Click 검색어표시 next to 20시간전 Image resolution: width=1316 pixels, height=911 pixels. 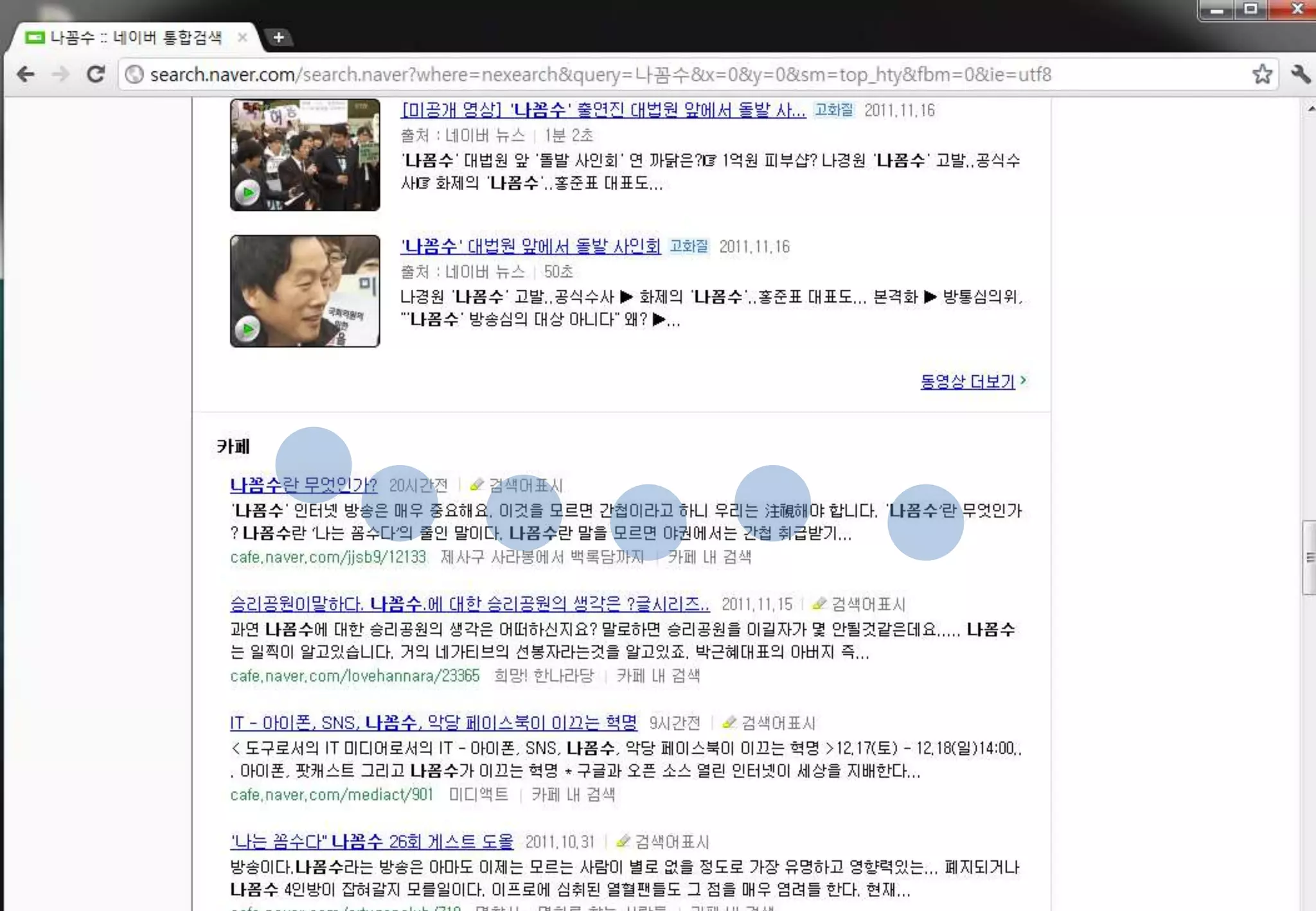point(524,486)
